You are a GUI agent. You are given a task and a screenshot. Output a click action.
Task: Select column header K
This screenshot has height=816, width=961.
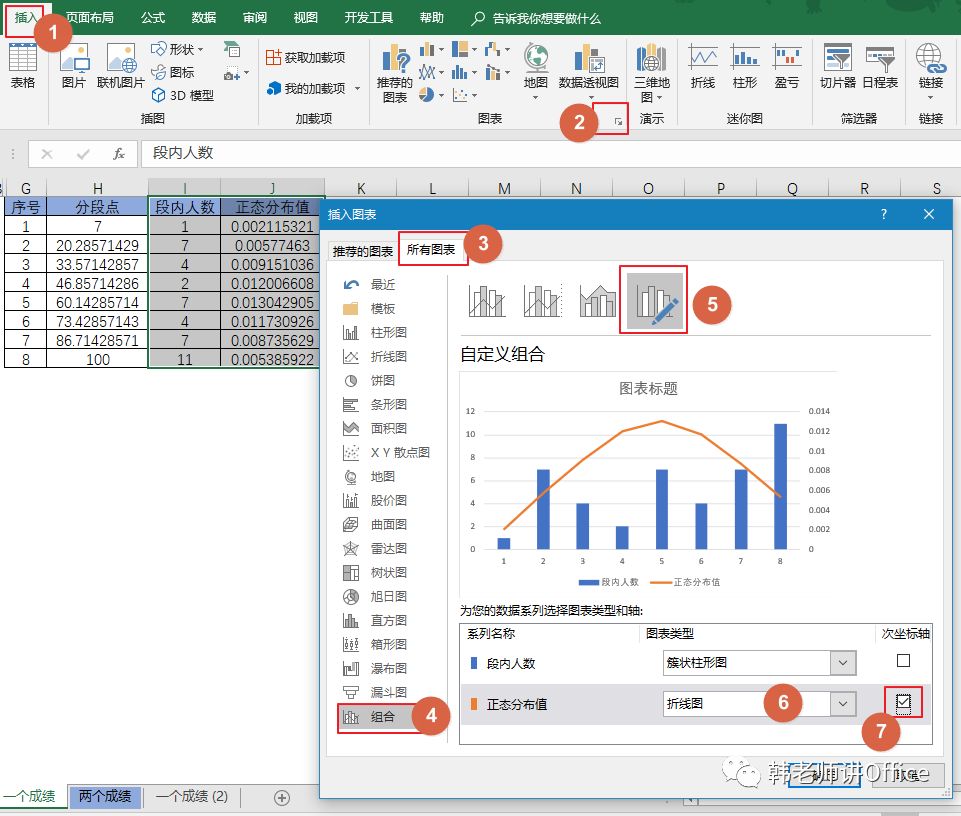[x=360, y=188]
